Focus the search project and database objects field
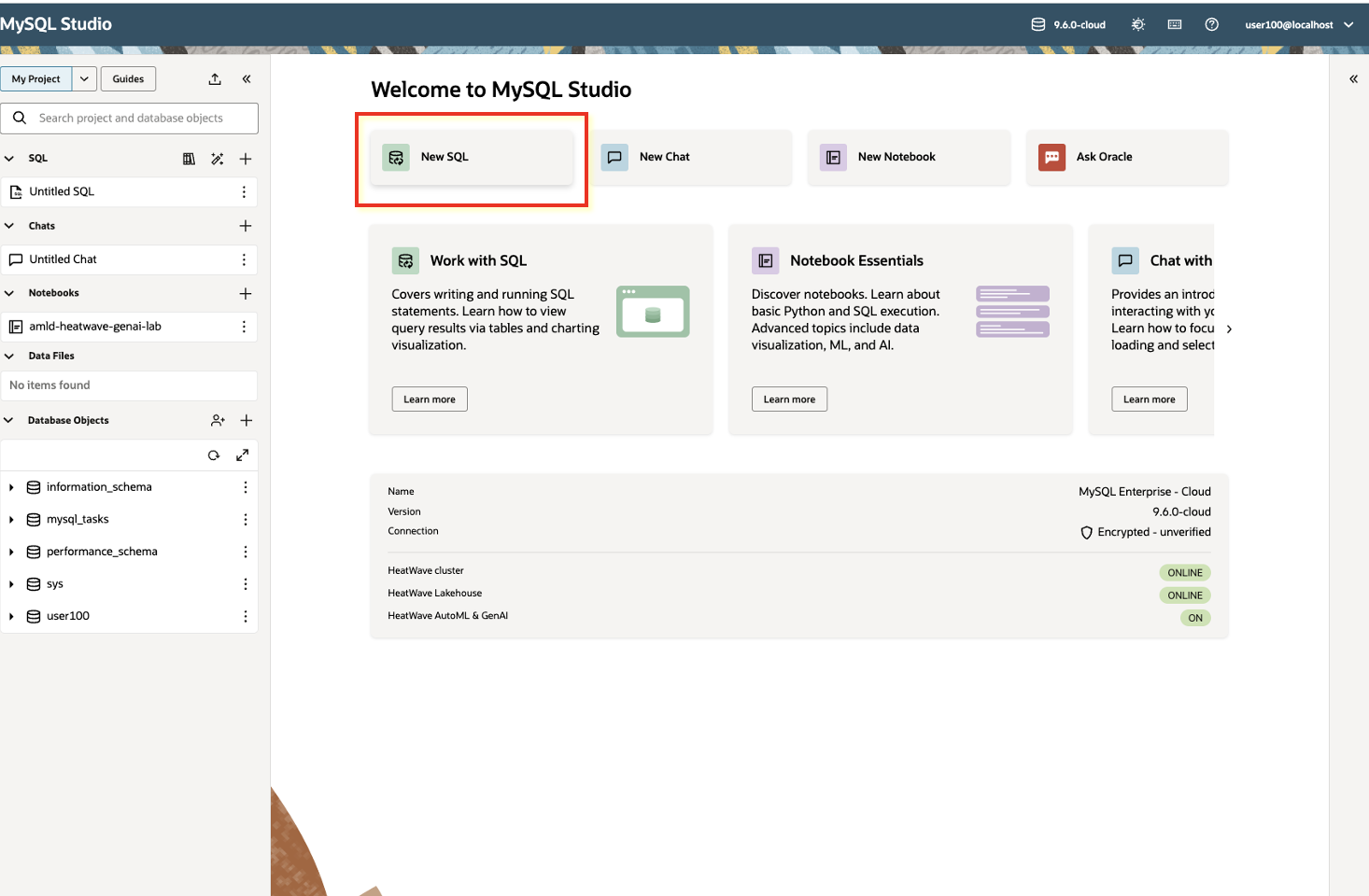 pyautogui.click(x=130, y=119)
